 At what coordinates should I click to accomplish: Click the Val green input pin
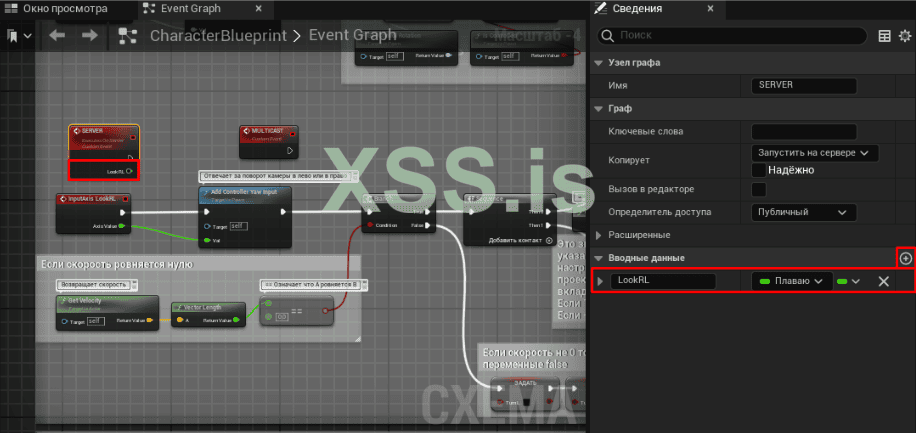(x=207, y=240)
